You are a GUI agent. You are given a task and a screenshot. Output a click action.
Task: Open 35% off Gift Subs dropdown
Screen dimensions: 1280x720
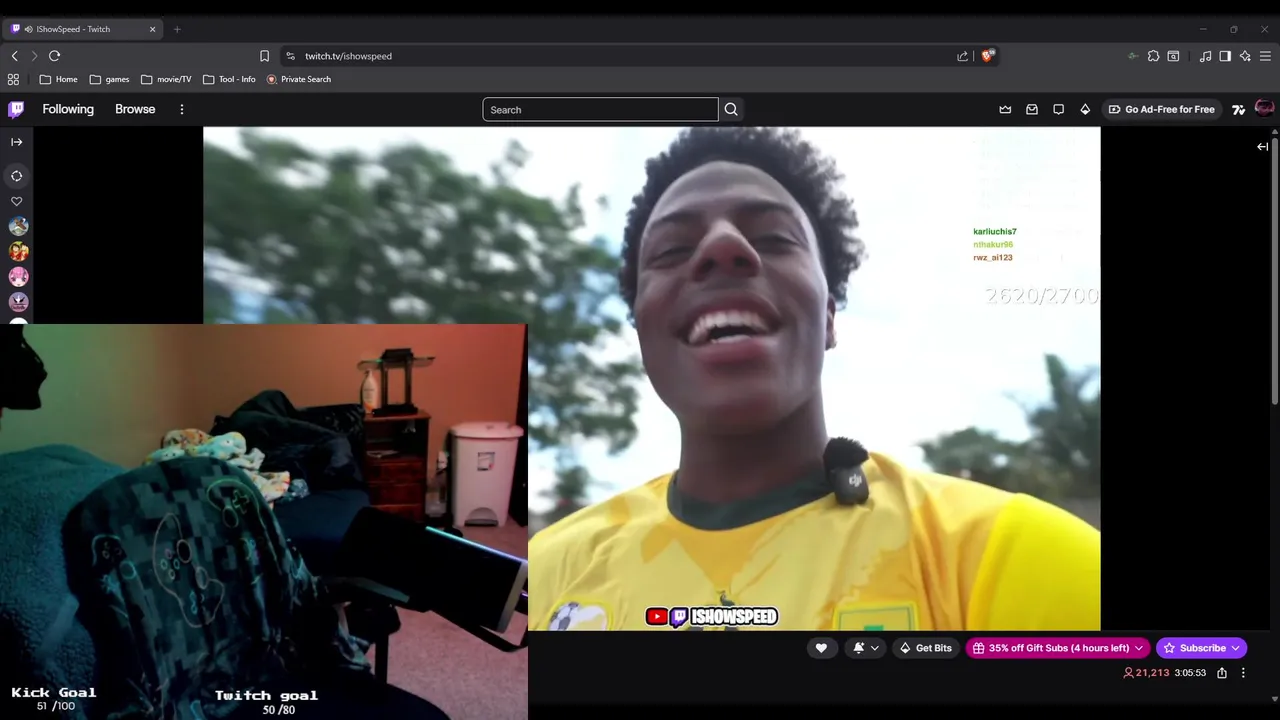(1058, 648)
